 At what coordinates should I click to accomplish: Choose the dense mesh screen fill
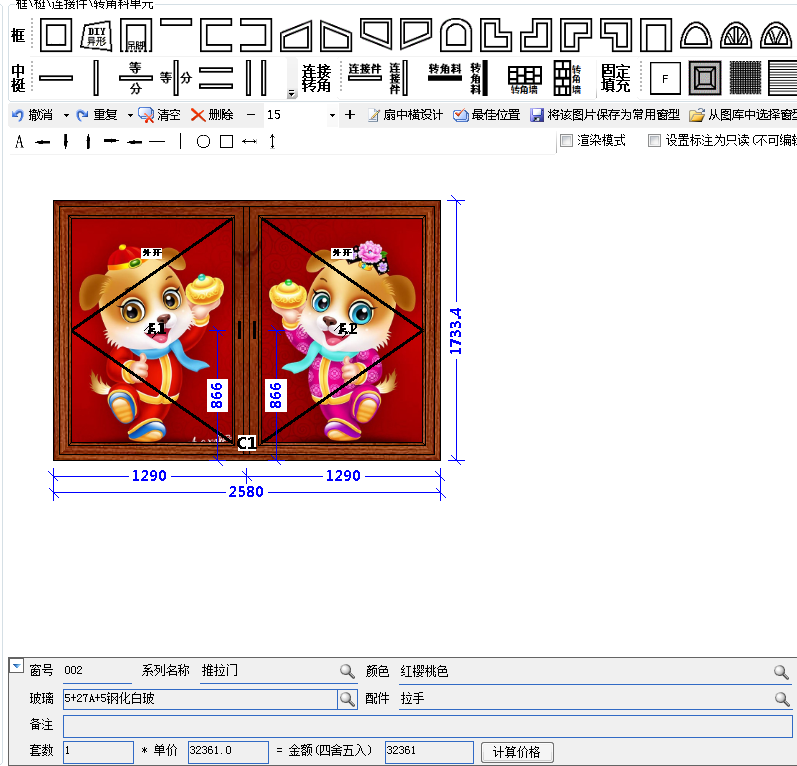point(745,78)
